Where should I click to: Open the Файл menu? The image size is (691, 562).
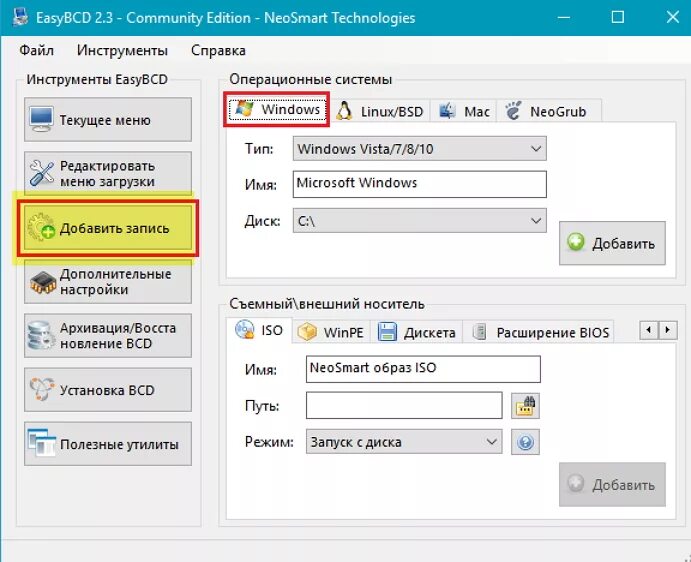point(37,50)
